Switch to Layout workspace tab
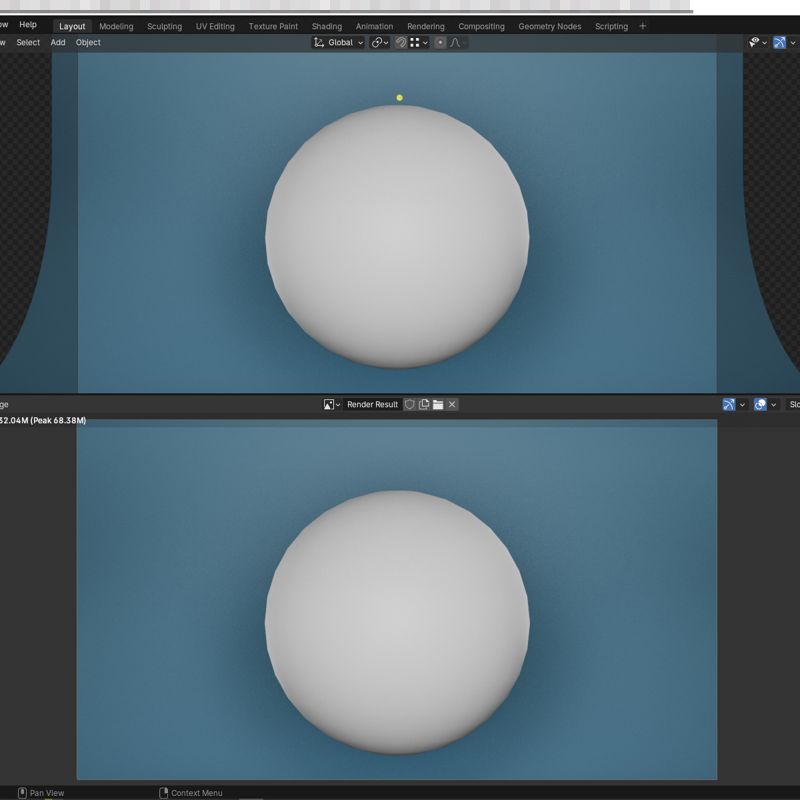 [72, 26]
